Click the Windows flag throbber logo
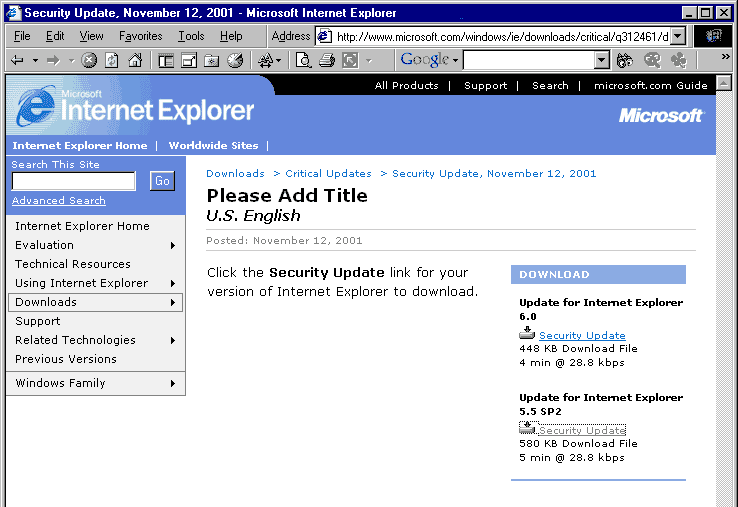 click(x=713, y=36)
